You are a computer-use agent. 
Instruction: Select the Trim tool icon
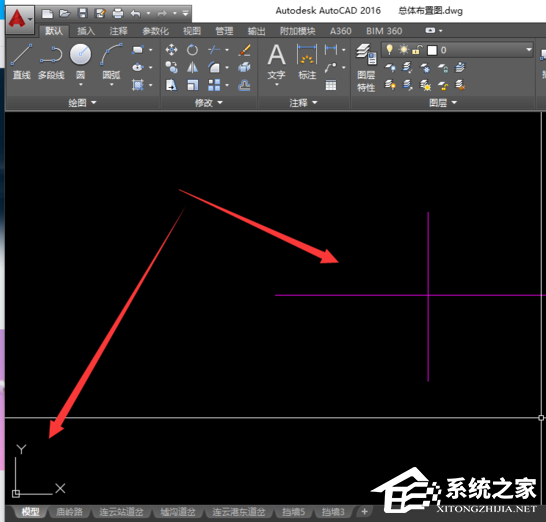pos(214,50)
